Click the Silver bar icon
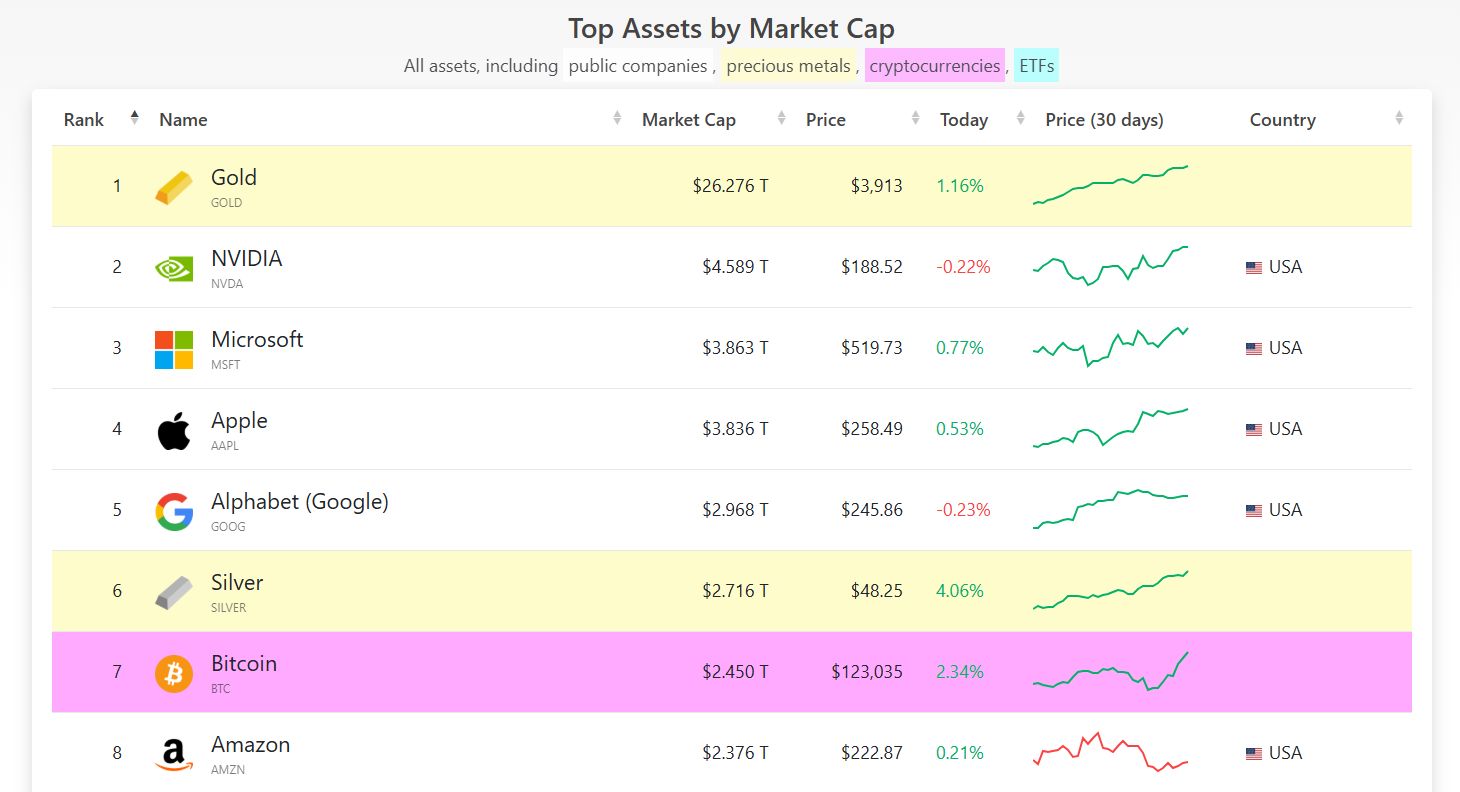 [174, 592]
